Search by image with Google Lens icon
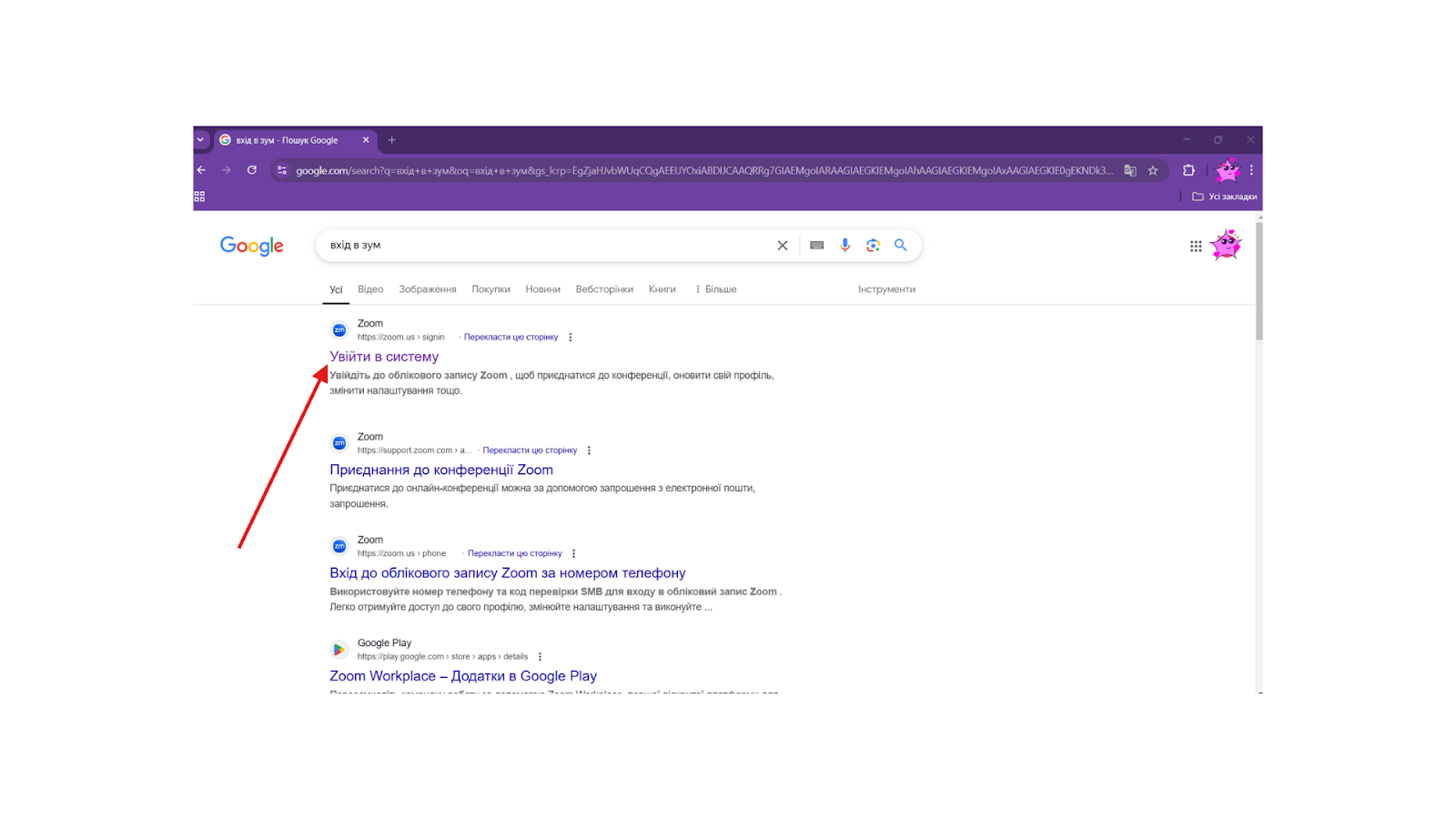Screen dimensions: 1456x819 click(874, 246)
